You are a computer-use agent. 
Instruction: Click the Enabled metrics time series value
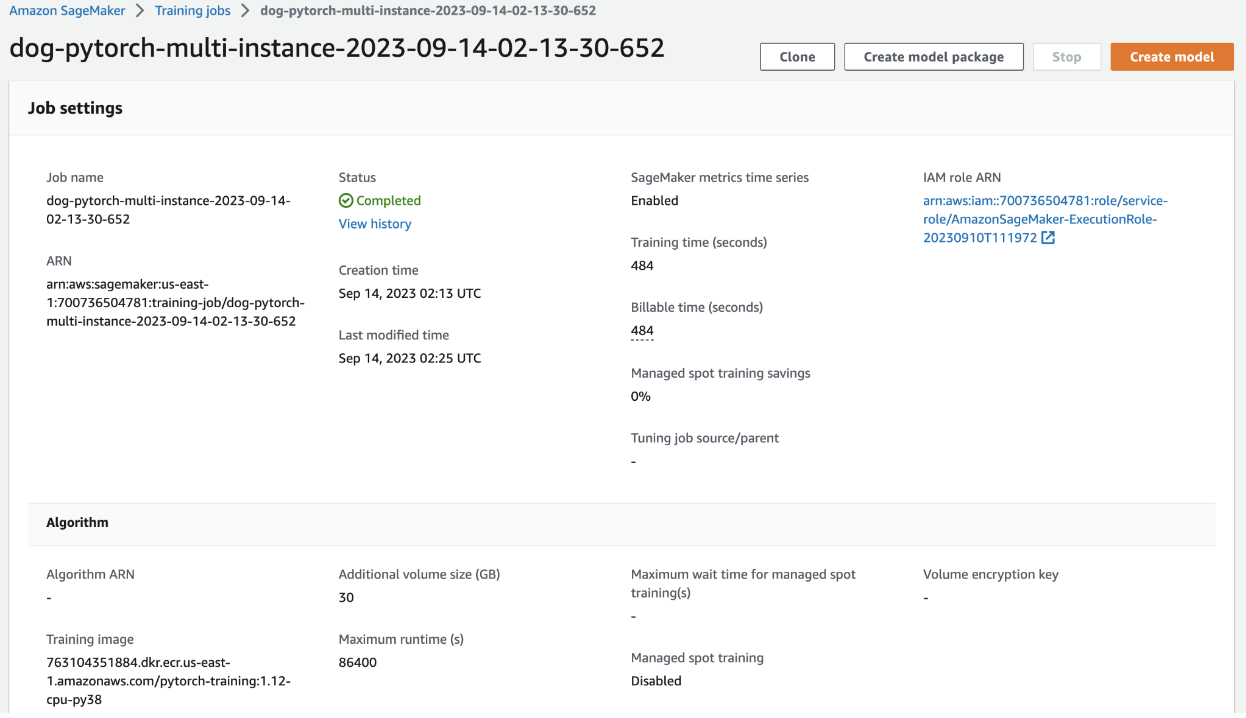click(655, 201)
